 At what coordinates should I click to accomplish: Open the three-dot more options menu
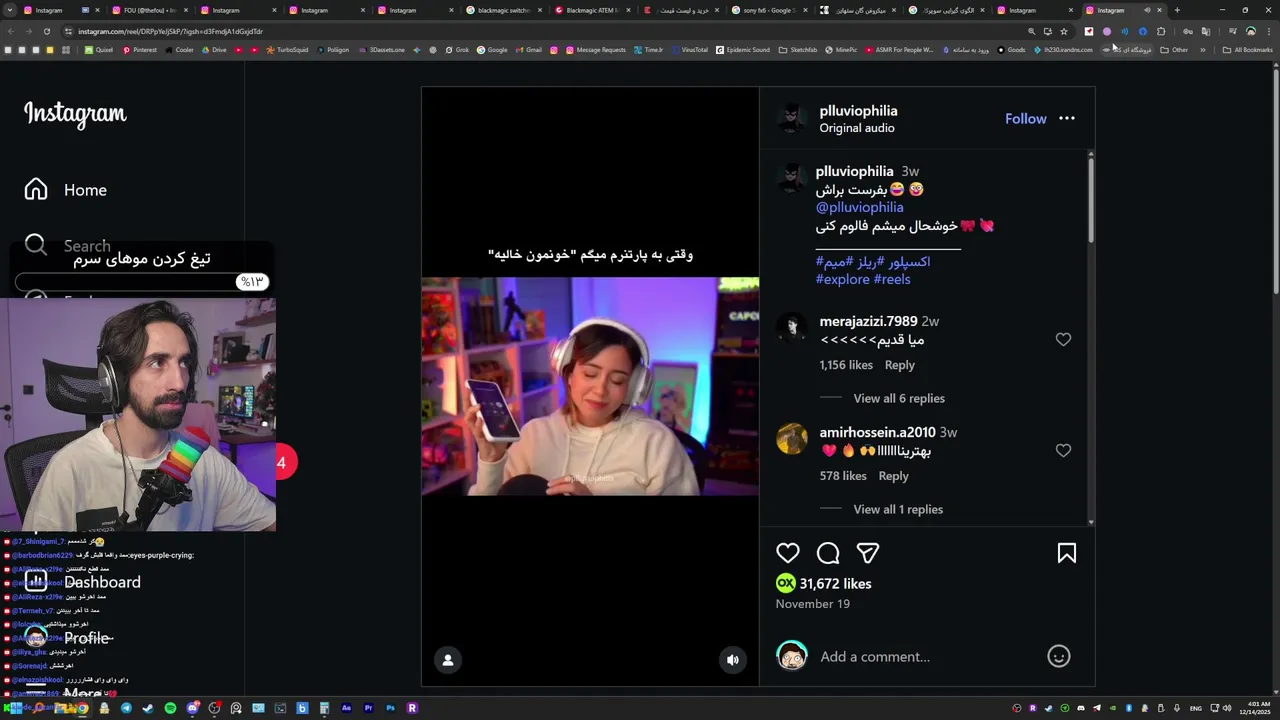coord(1067,118)
